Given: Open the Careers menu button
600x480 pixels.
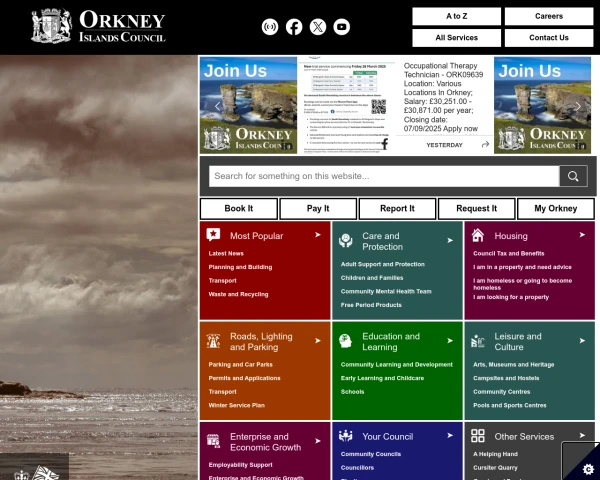Looking at the screenshot, I should [x=549, y=16].
